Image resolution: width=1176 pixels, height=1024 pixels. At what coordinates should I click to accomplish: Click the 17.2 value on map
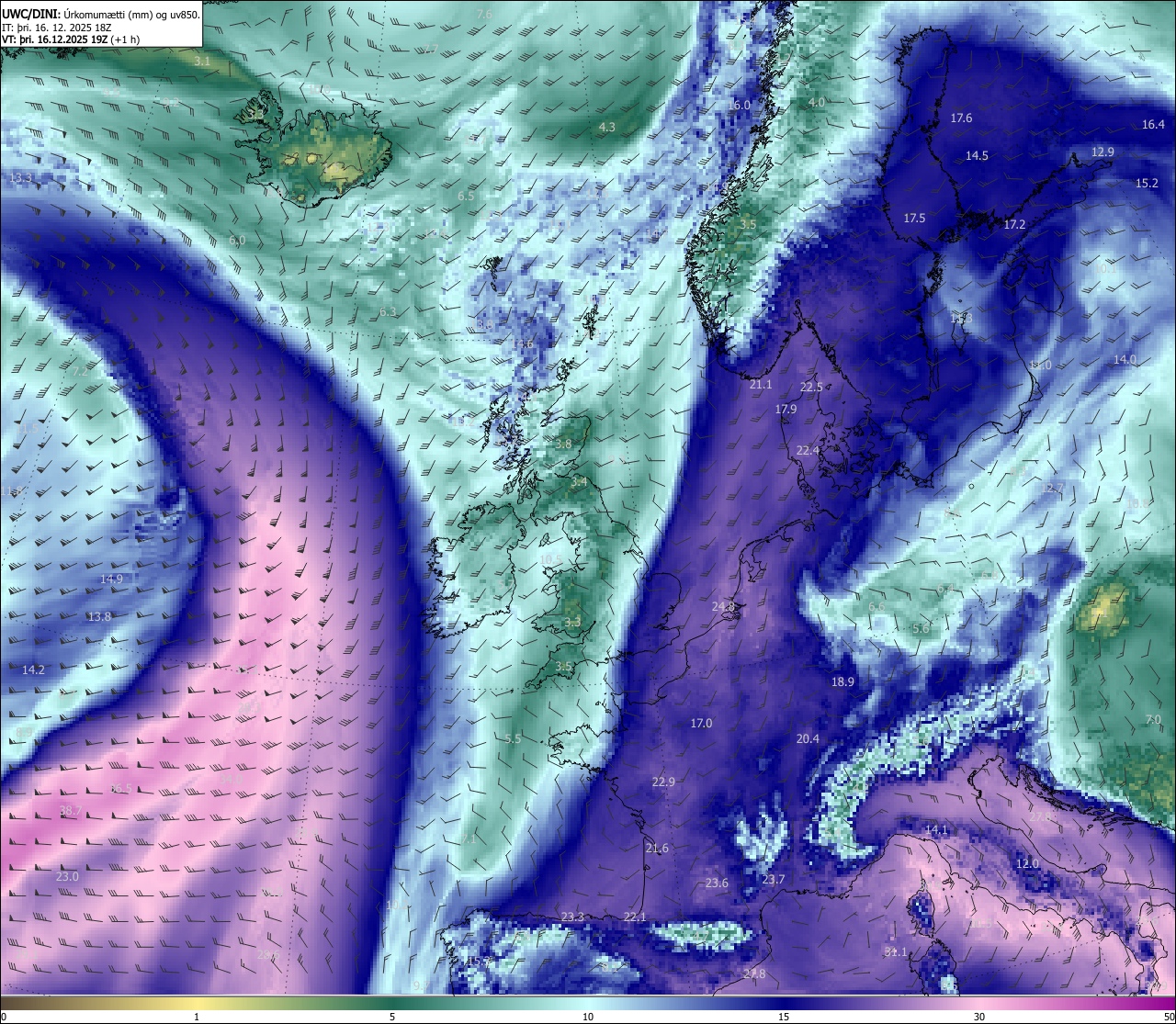click(1014, 224)
